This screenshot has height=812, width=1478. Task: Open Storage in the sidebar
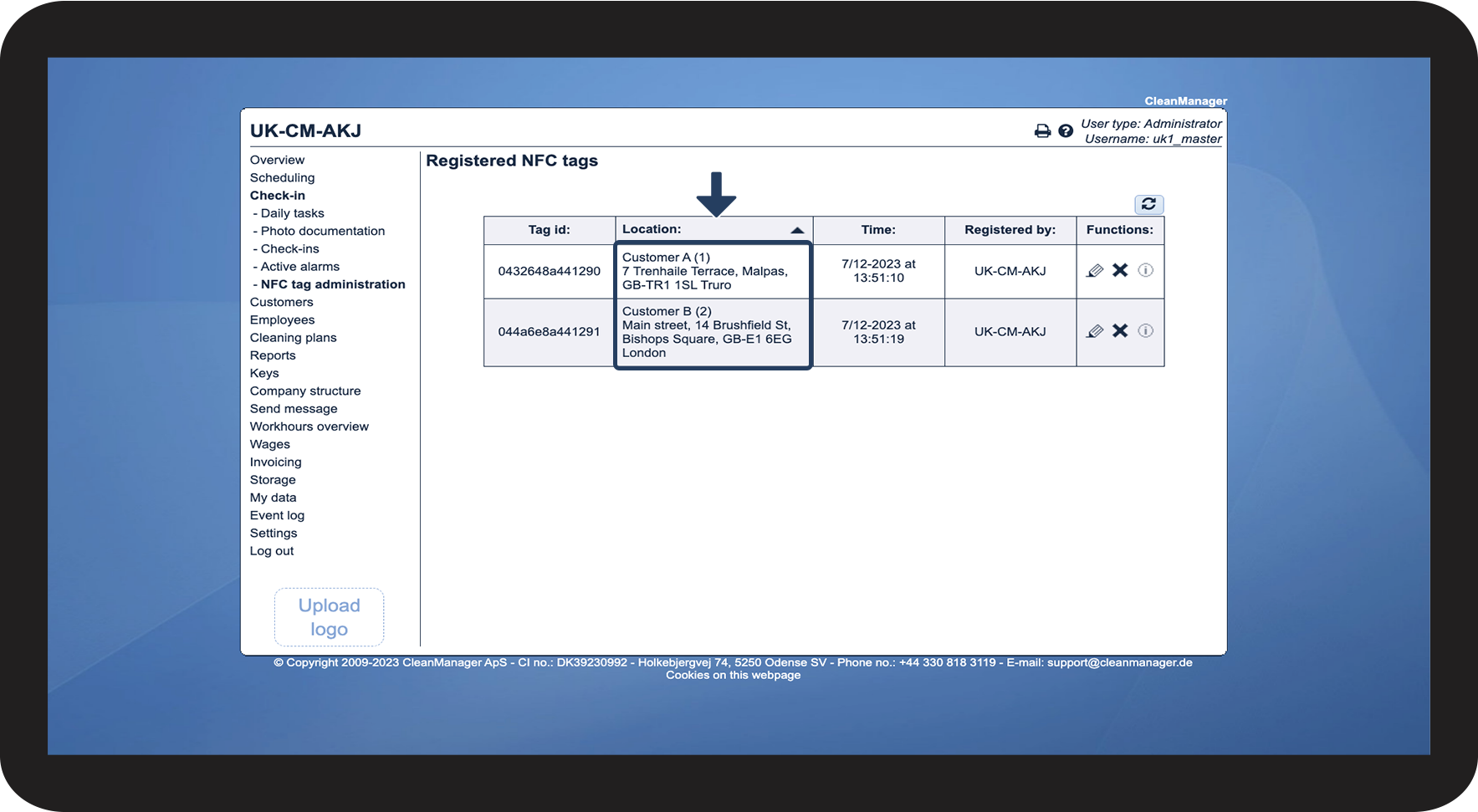click(x=273, y=480)
